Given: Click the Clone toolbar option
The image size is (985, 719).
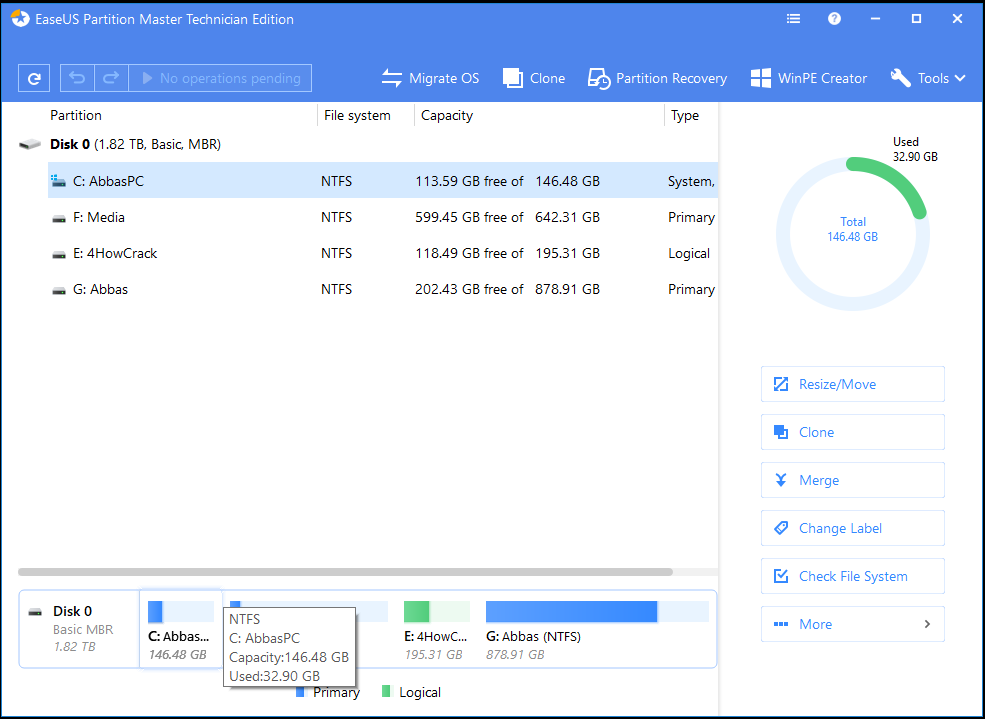Looking at the screenshot, I should pyautogui.click(x=534, y=78).
